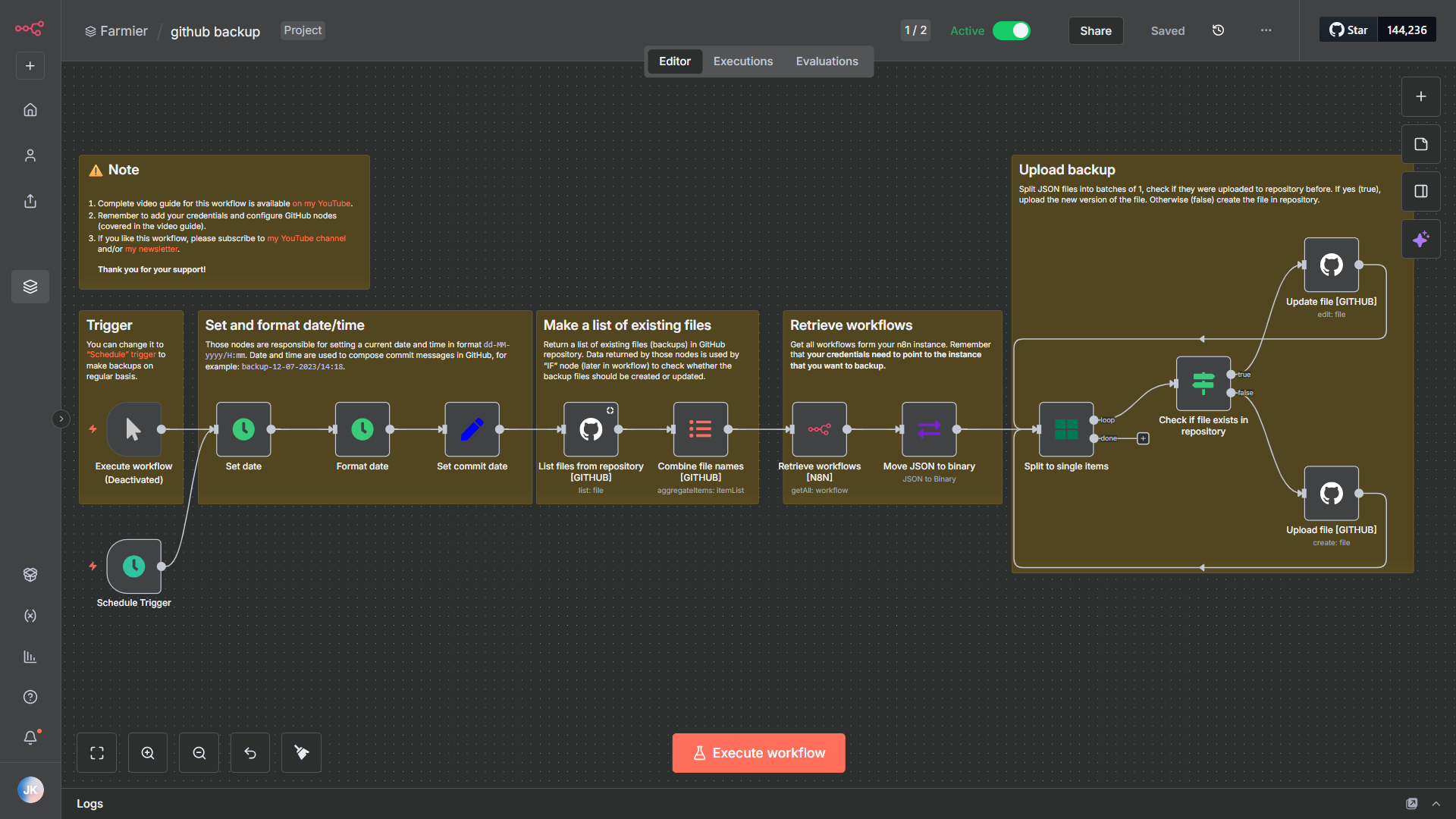
Task: Expand the Logs panel chevron
Action: (1436, 803)
